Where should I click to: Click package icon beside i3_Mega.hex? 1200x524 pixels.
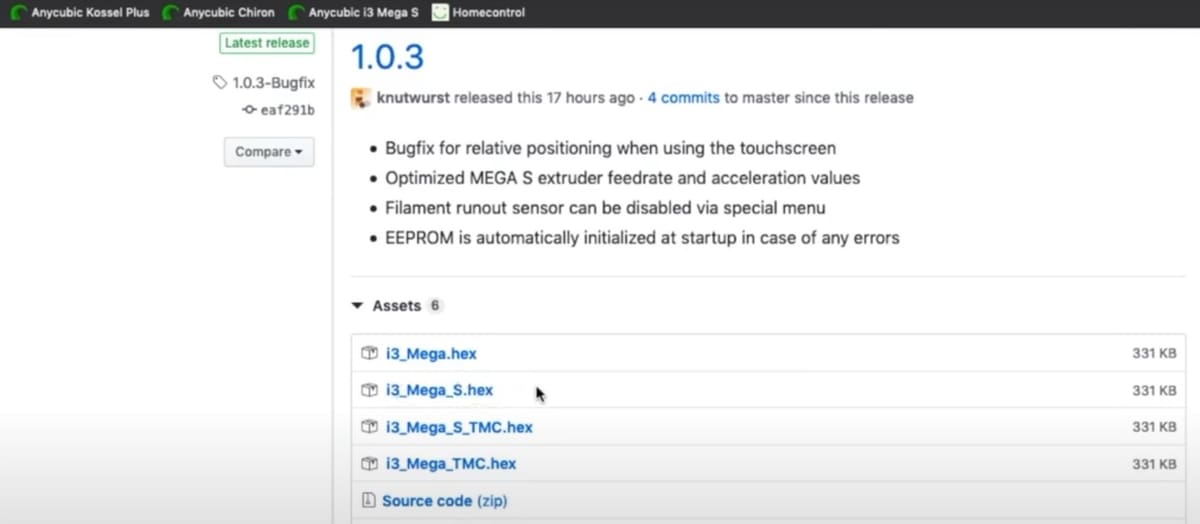369,353
